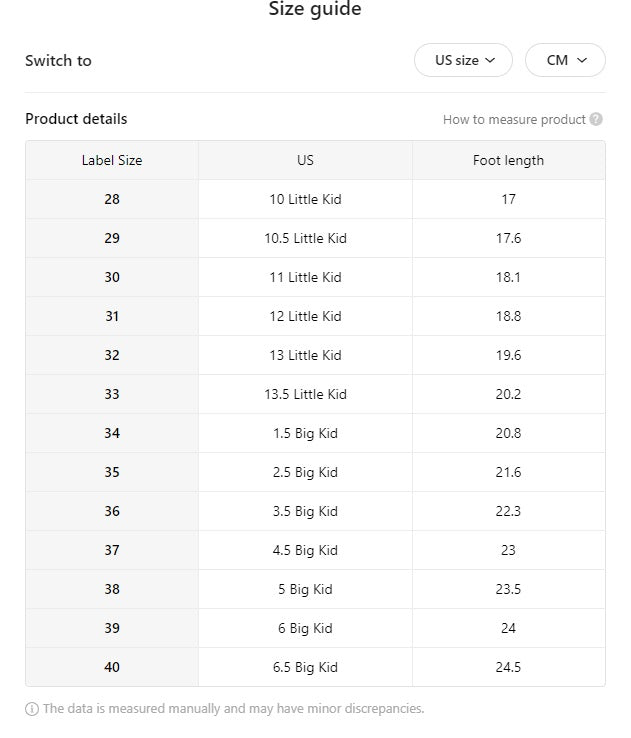Click the 6.5 Big Kid cell
631x738 pixels.
[x=305, y=667]
